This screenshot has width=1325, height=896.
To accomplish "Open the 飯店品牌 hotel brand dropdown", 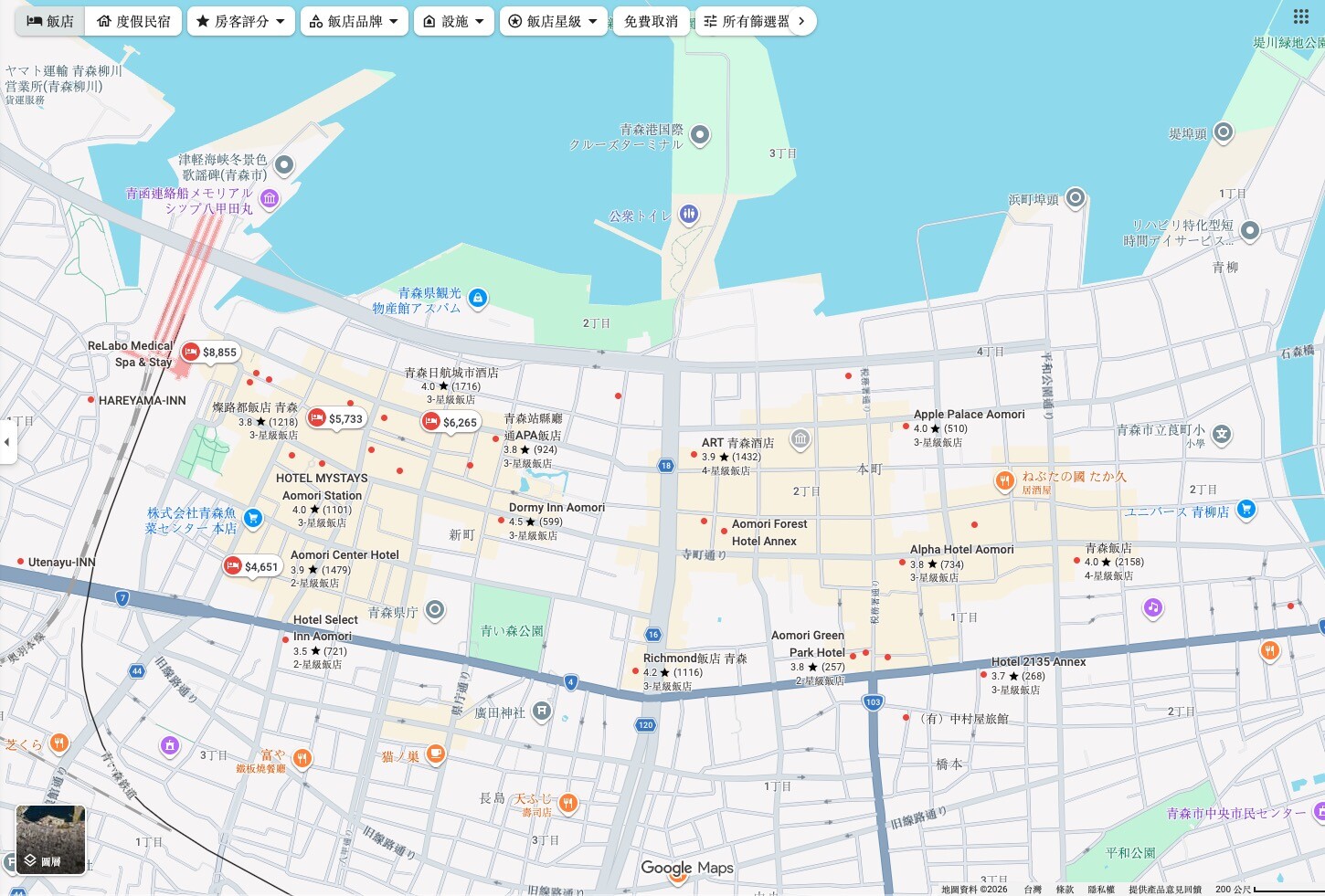I will 354,21.
